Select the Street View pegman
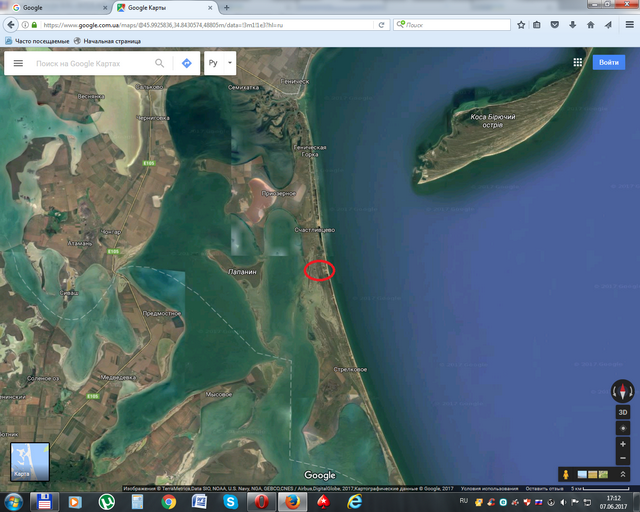Screen dimensions: 640x512 (566, 473)
